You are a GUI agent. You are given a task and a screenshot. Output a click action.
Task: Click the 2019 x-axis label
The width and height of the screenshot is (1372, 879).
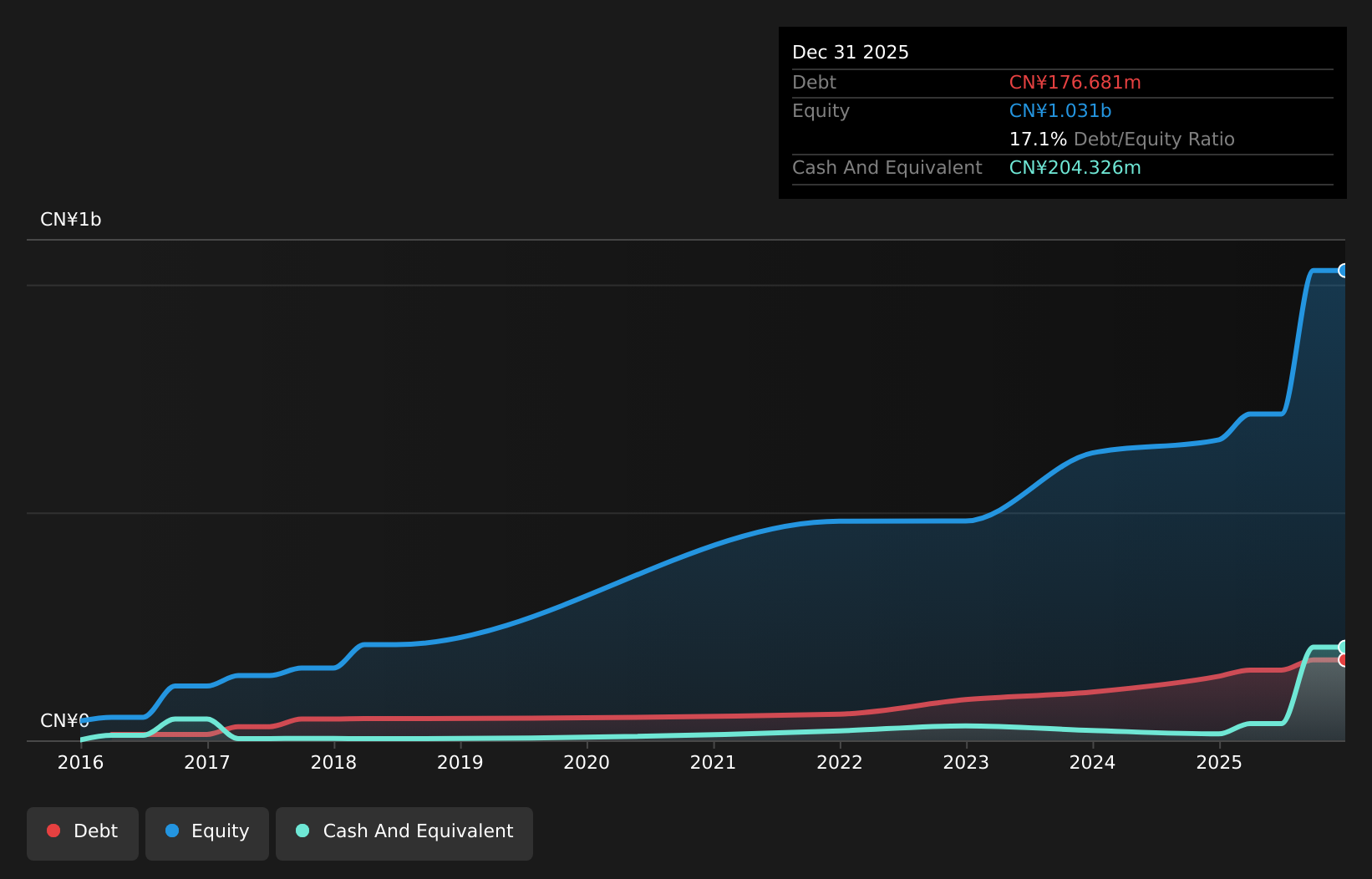coord(460,763)
